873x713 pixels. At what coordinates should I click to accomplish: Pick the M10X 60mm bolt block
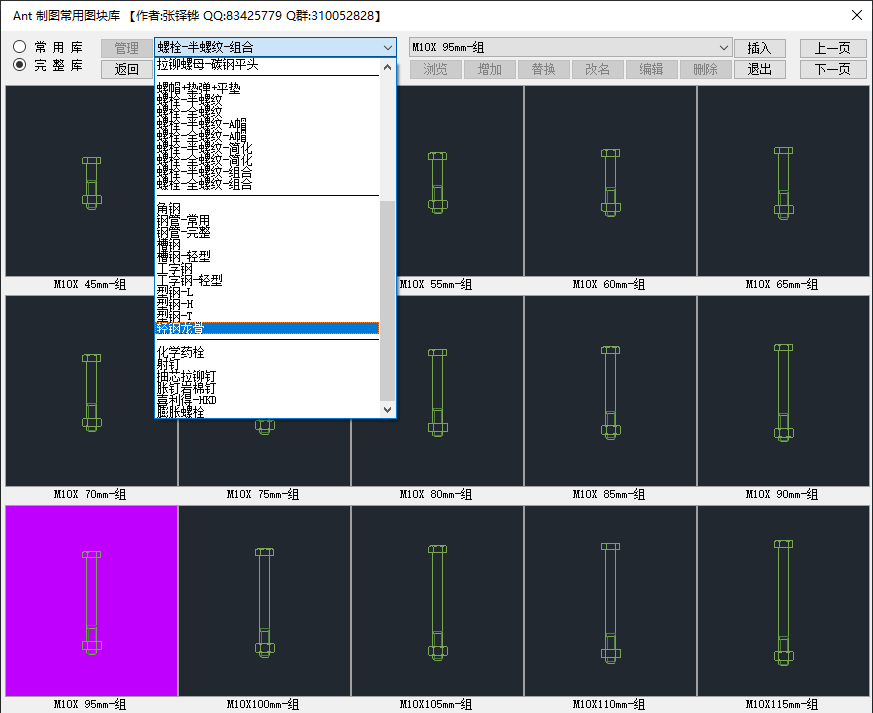(610, 181)
